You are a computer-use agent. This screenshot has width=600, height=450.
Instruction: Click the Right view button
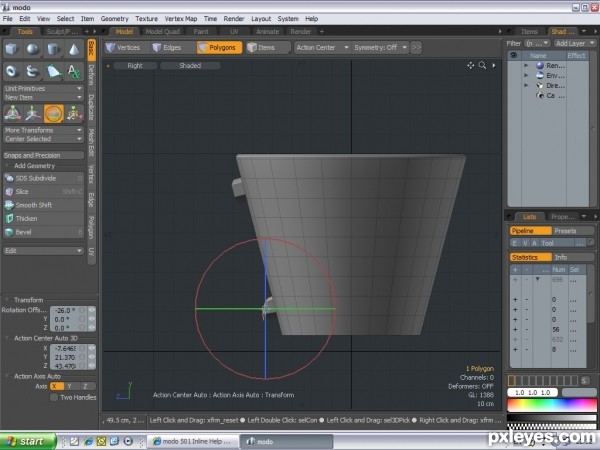pyautogui.click(x=135, y=65)
